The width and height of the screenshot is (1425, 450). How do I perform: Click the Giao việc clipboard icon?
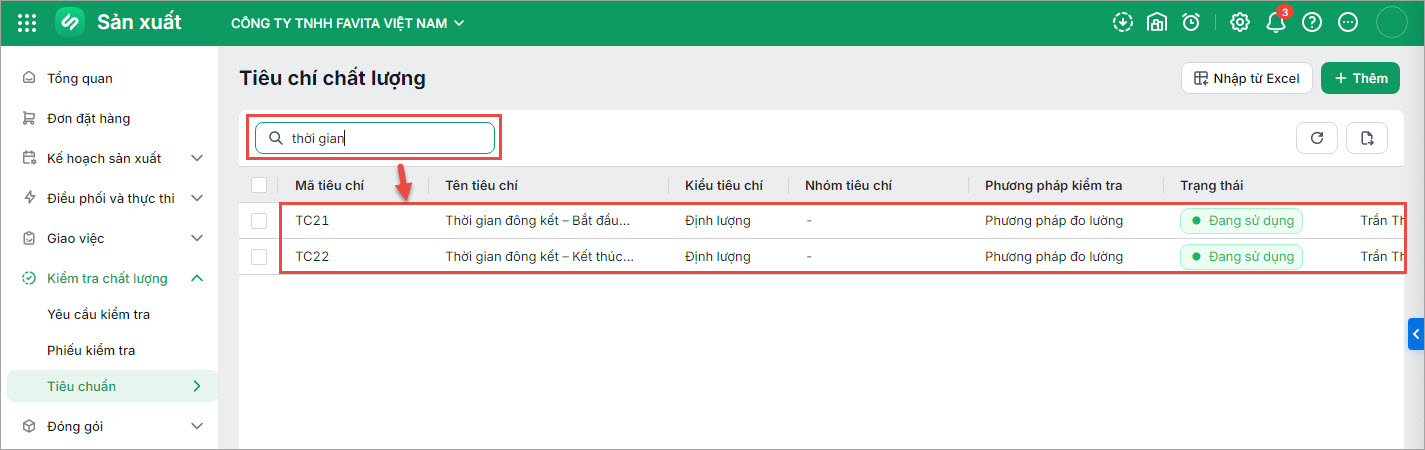coord(29,238)
